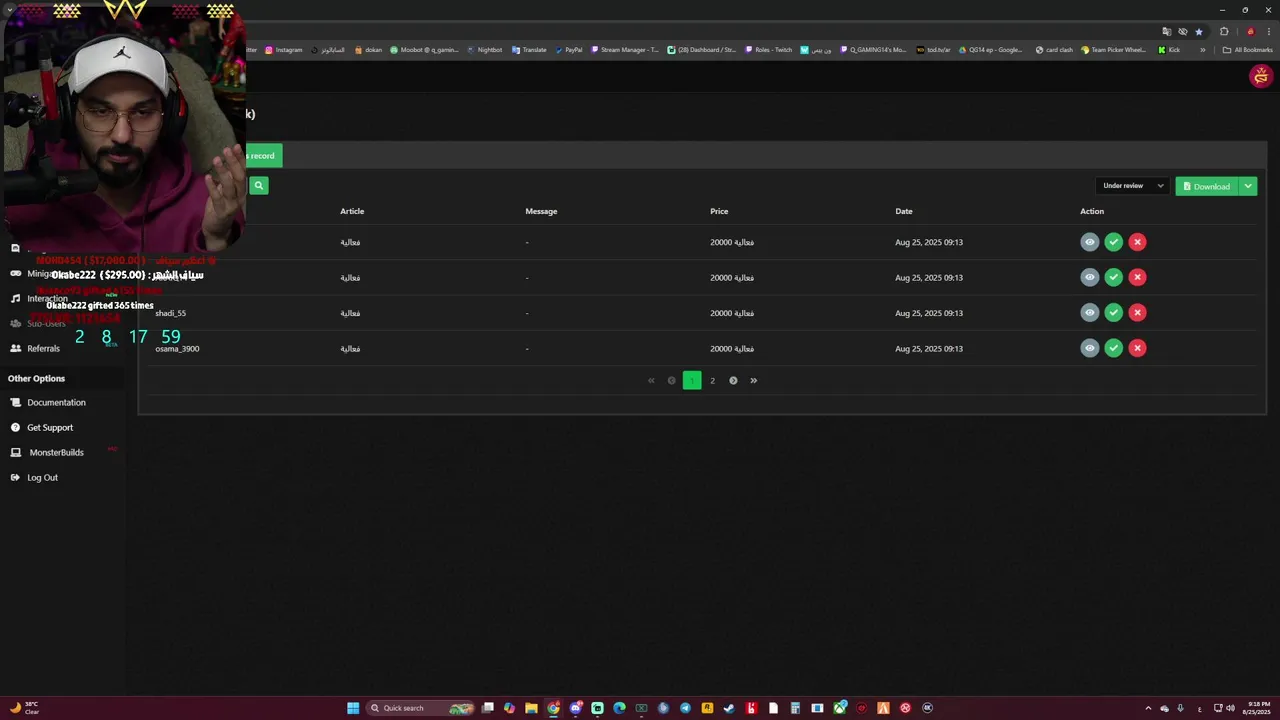This screenshot has width=1280, height=720.
Task: Open Chrome three-dot menu
Action: click(x=1269, y=31)
